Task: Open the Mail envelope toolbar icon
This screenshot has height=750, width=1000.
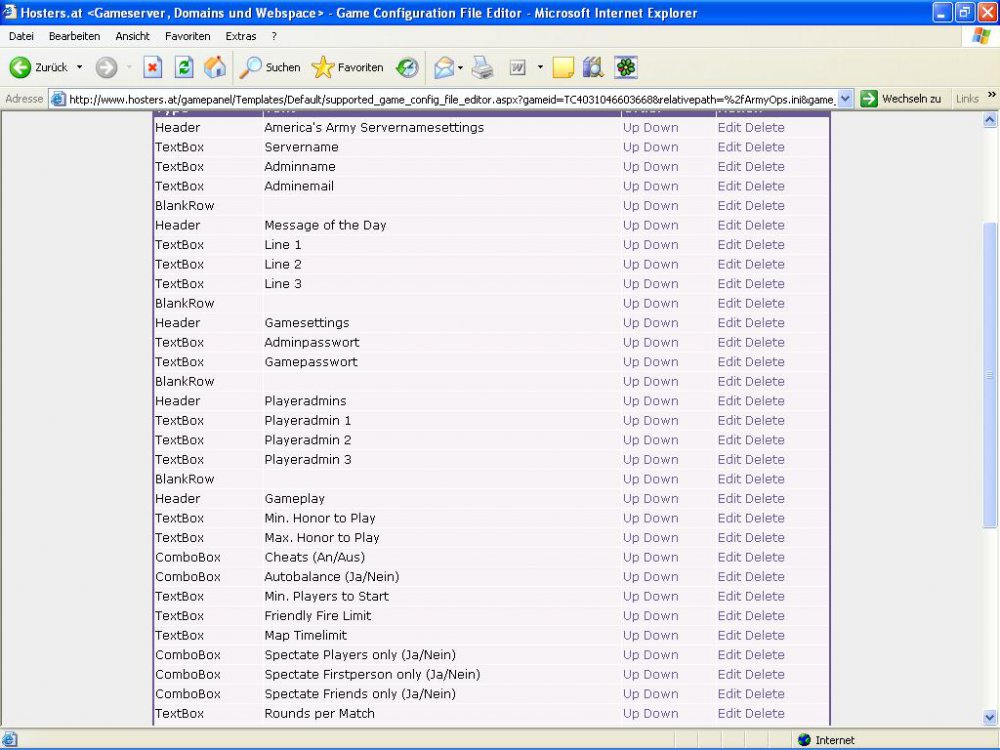Action: click(443, 67)
